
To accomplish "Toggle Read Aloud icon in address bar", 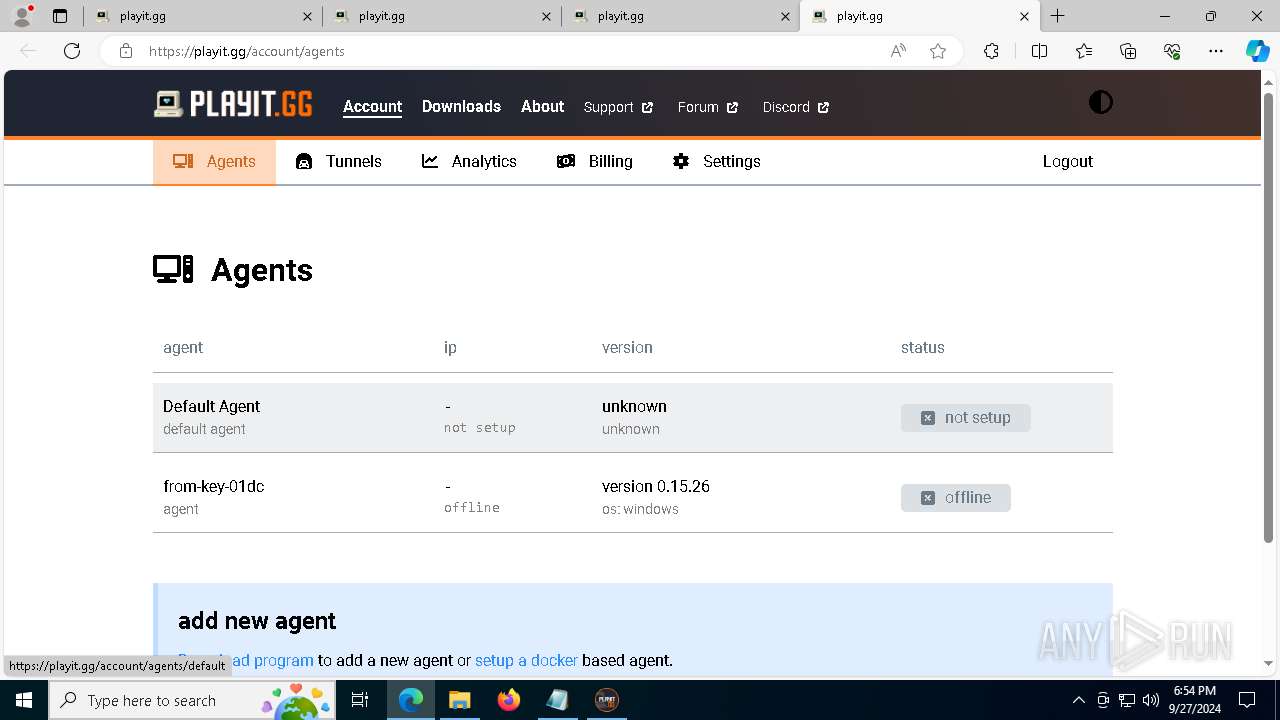I will click(x=898, y=51).
